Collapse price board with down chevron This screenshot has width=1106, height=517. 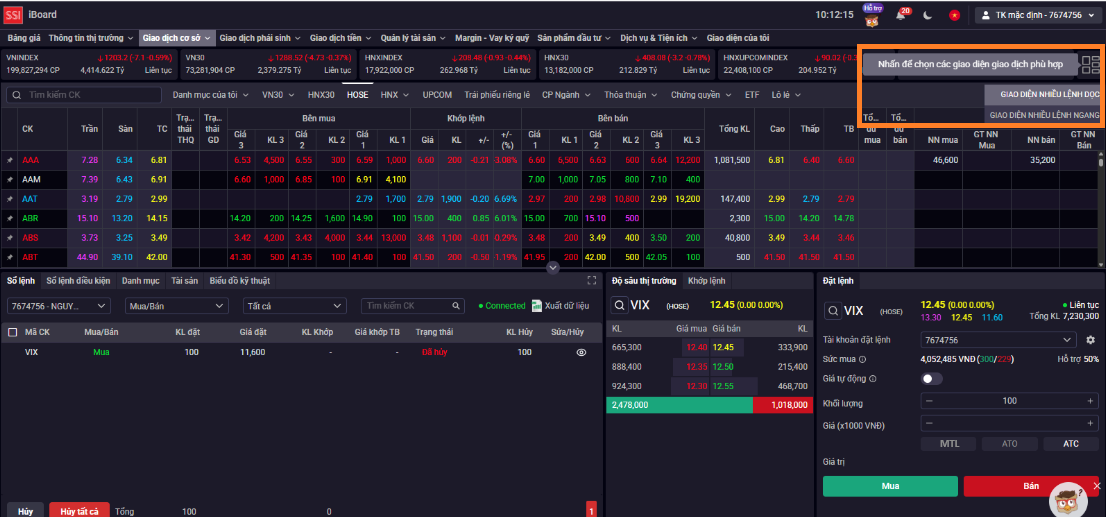(x=553, y=268)
